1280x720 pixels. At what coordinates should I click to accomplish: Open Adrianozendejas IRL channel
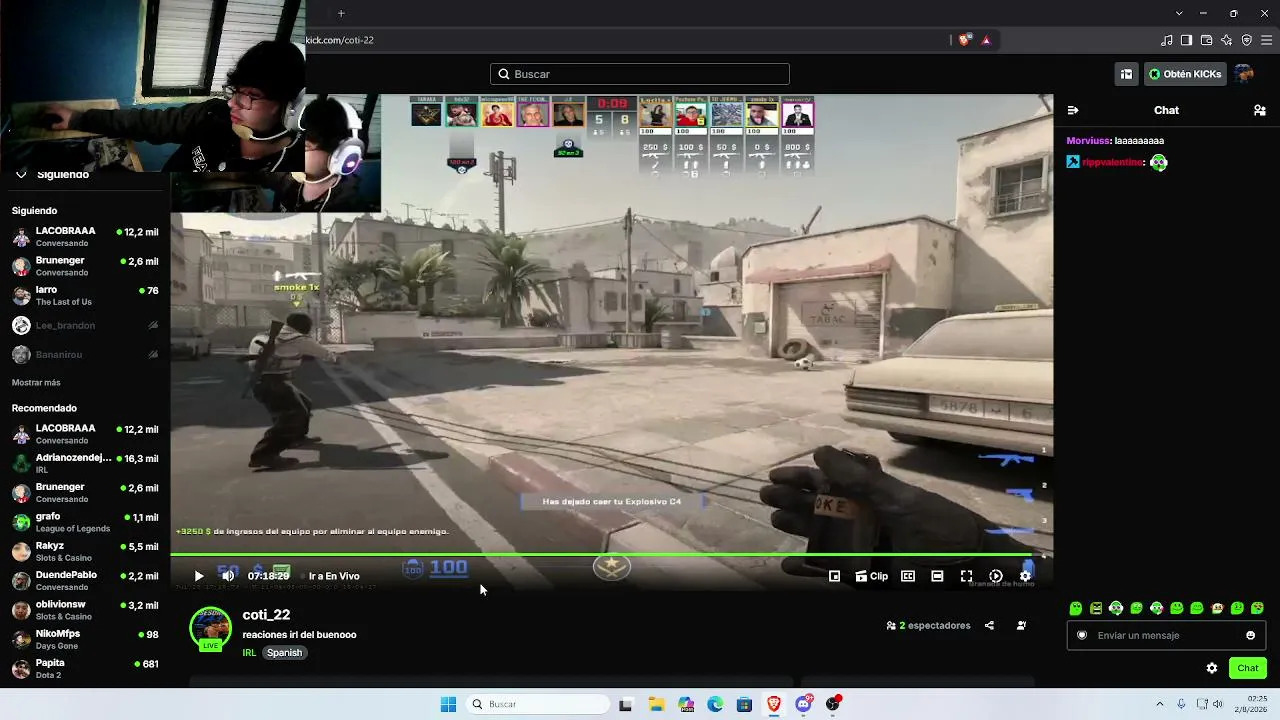click(85, 463)
